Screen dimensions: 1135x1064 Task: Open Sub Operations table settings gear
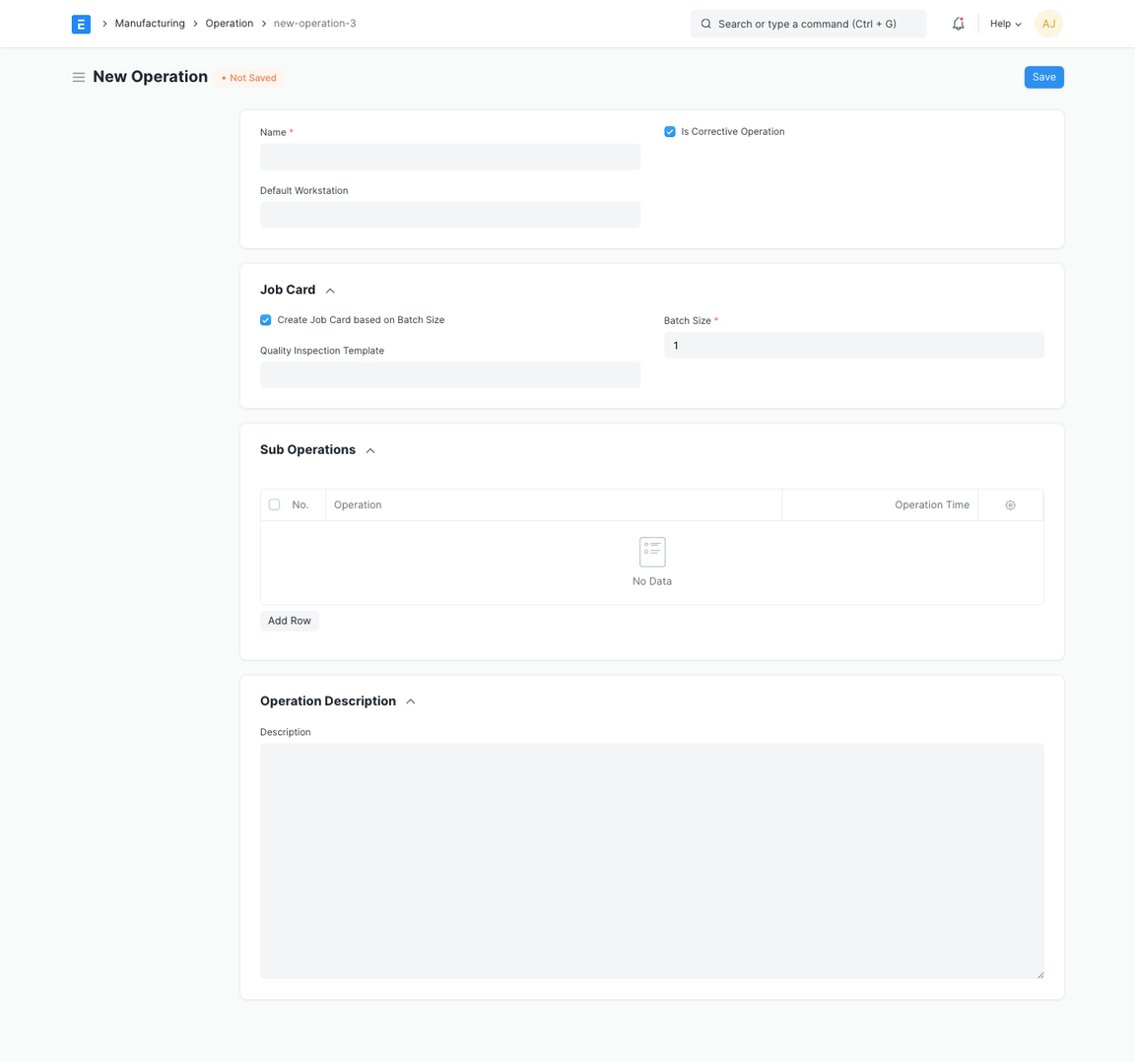(1010, 505)
